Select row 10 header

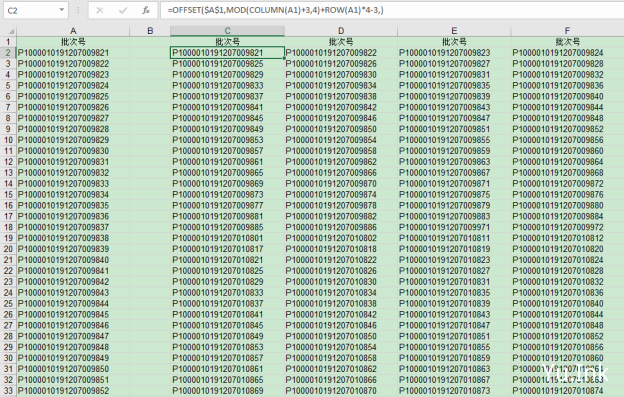pyautogui.click(x=8, y=140)
